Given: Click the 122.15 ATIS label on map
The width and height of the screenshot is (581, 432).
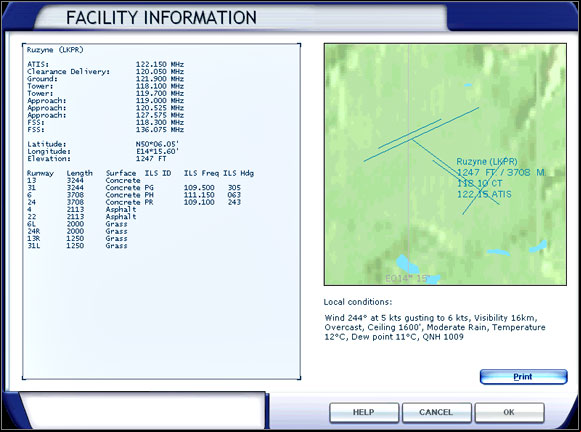Looking at the screenshot, I should tap(484, 194).
